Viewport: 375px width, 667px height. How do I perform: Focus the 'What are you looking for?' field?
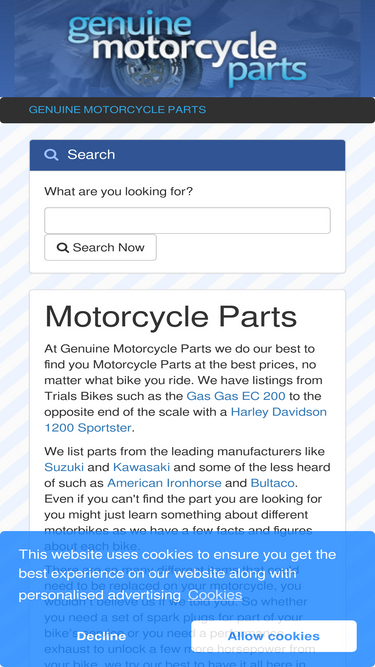188,220
